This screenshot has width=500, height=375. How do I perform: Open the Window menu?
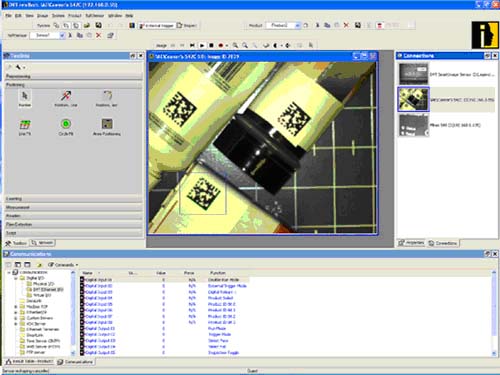pos(115,15)
